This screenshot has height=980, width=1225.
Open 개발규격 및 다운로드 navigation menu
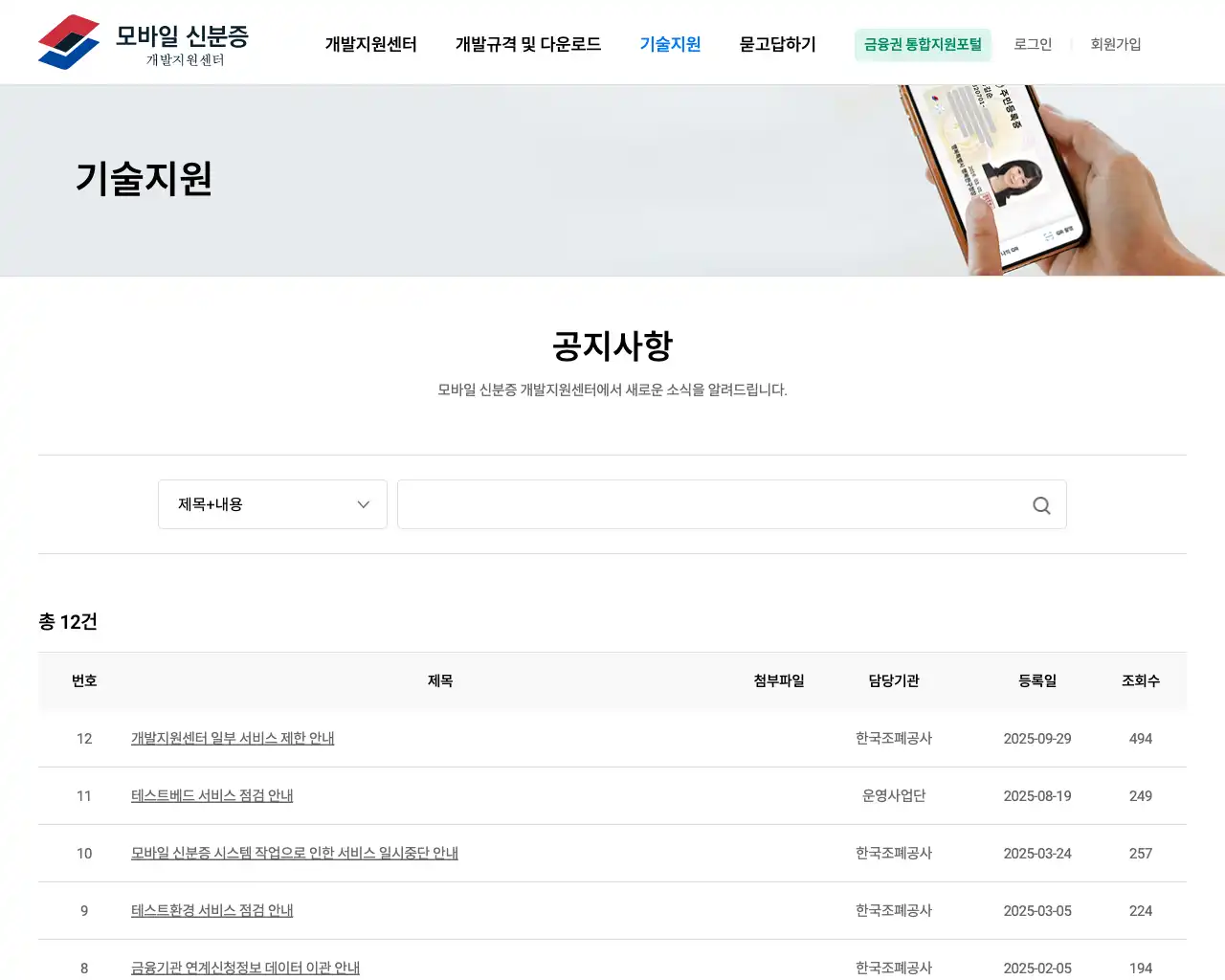tap(528, 44)
